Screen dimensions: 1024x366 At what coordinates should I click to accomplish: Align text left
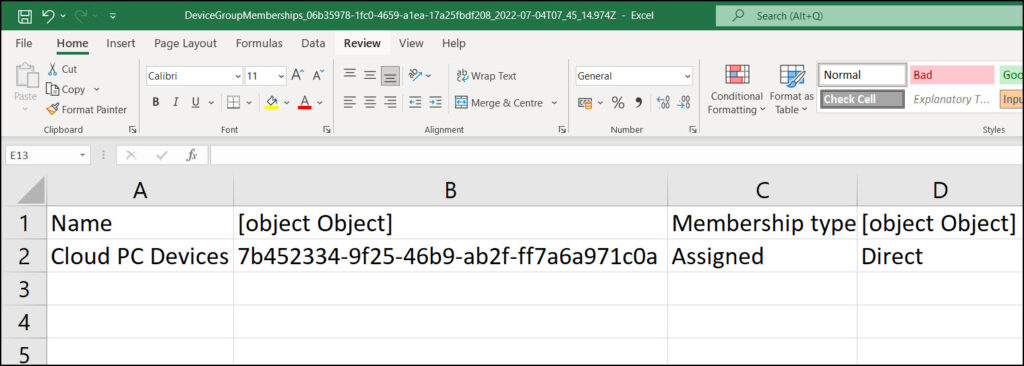(x=350, y=103)
